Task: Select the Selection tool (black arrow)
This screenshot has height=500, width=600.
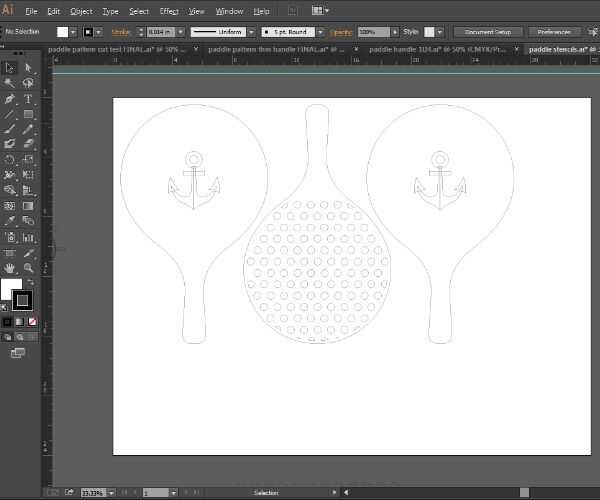Action: 9,67
